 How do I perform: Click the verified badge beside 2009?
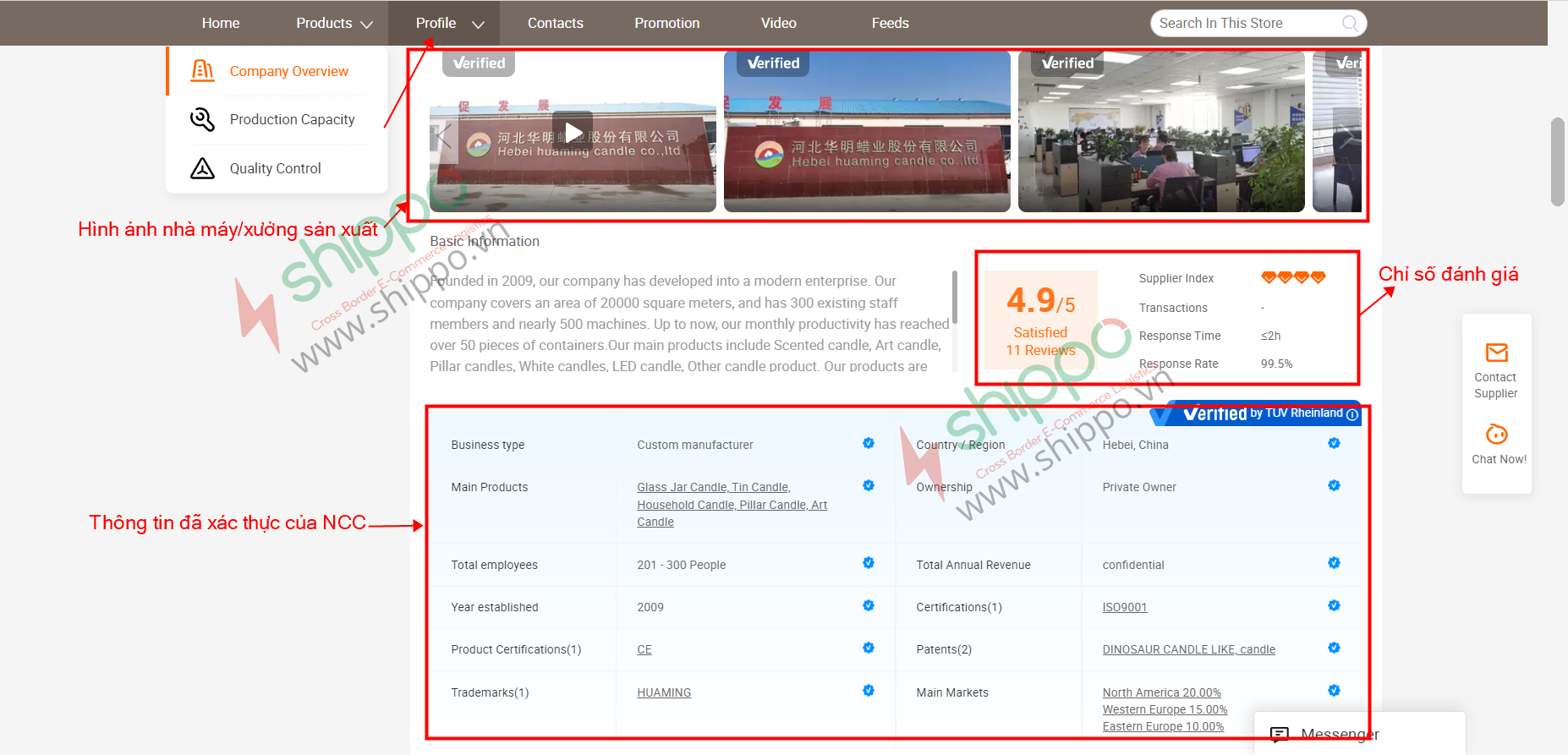(x=869, y=605)
